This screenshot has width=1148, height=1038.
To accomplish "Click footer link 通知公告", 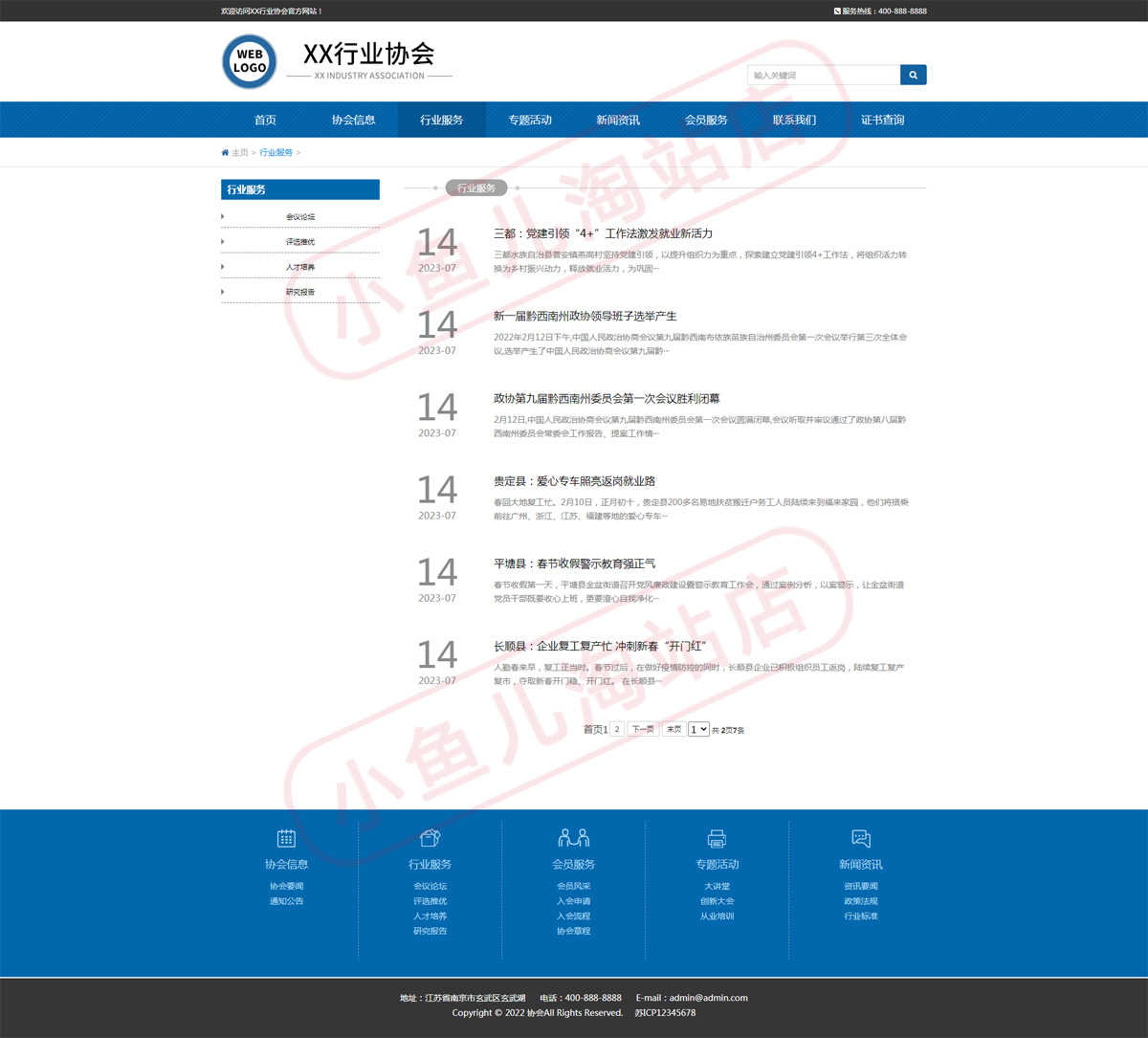I will pyautogui.click(x=286, y=901).
